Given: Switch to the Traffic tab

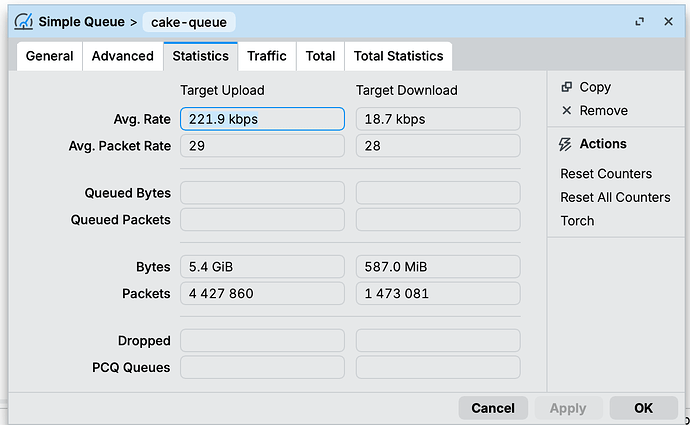Looking at the screenshot, I should (267, 56).
